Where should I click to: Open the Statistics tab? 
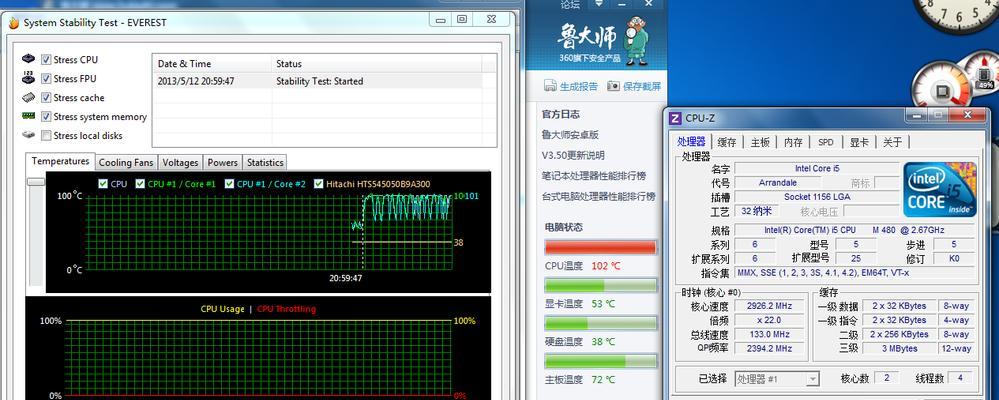pos(265,162)
